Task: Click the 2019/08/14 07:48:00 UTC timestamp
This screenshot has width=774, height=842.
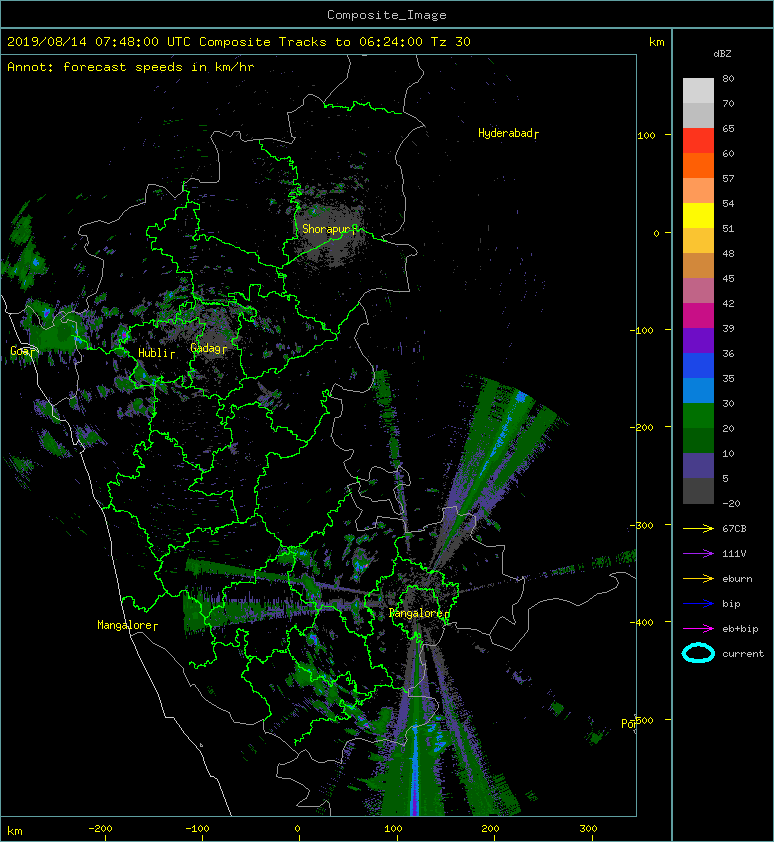Action: pos(99,42)
